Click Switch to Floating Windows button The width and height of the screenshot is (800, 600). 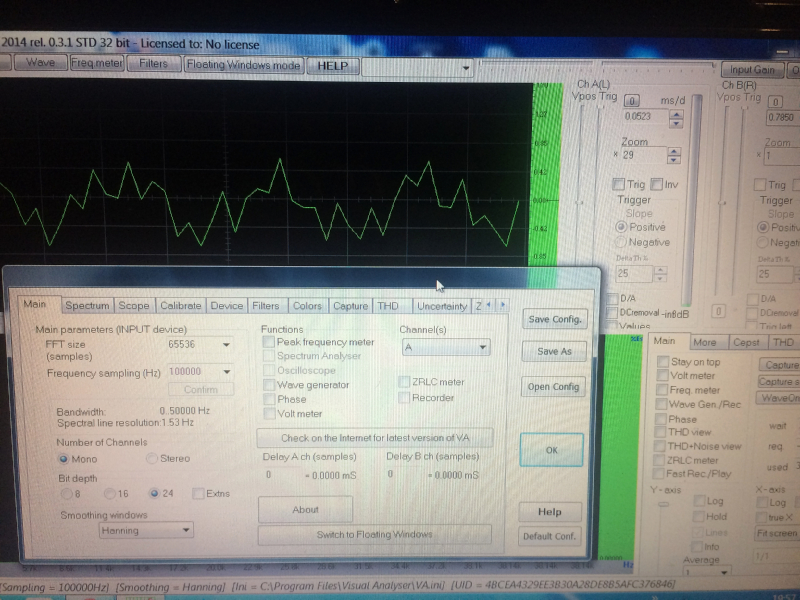(x=374, y=534)
